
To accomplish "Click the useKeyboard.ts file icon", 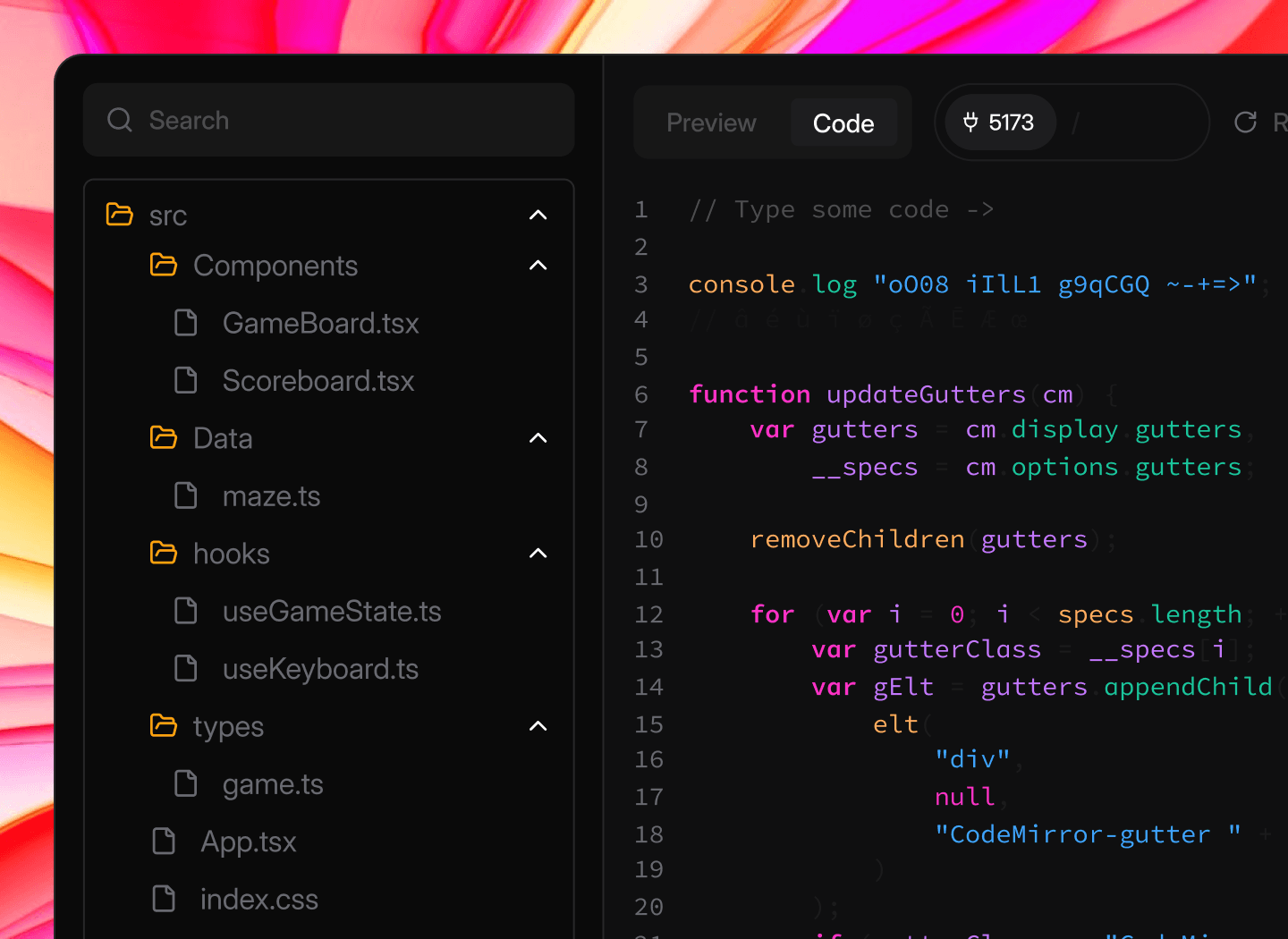I will [x=186, y=668].
